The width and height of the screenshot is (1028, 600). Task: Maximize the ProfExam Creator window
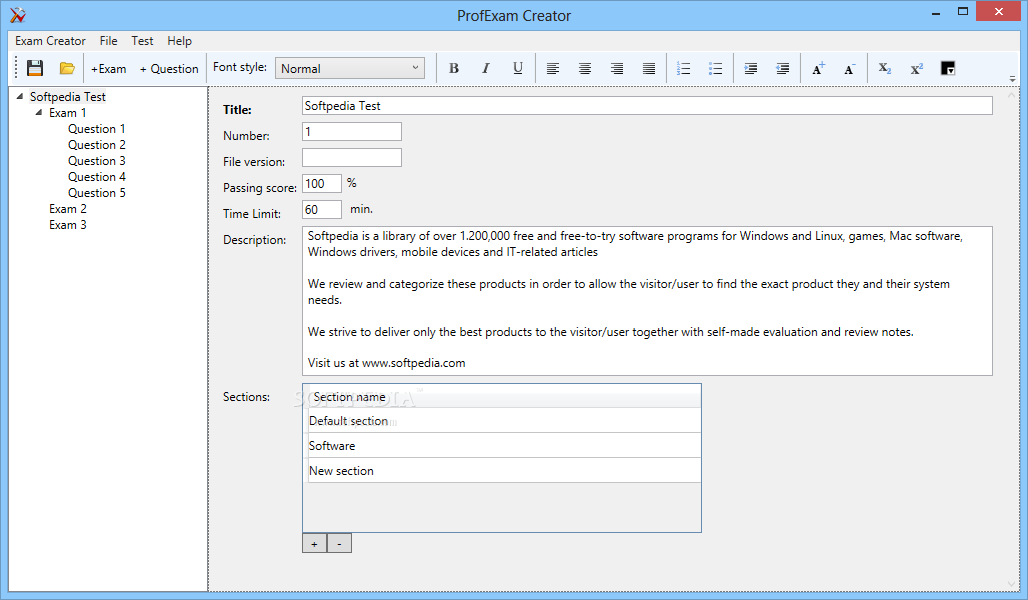962,12
